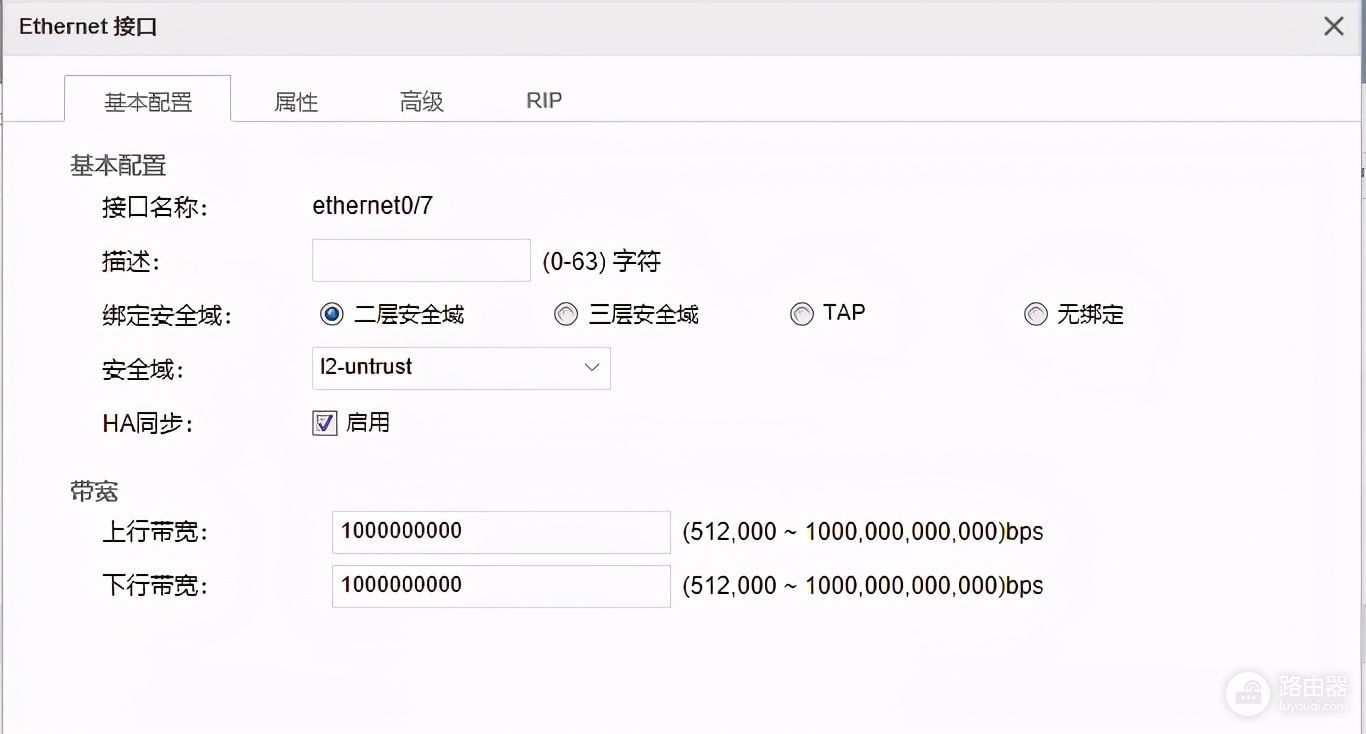Open the 属性 tab
This screenshot has width=1366, height=734.
click(296, 101)
